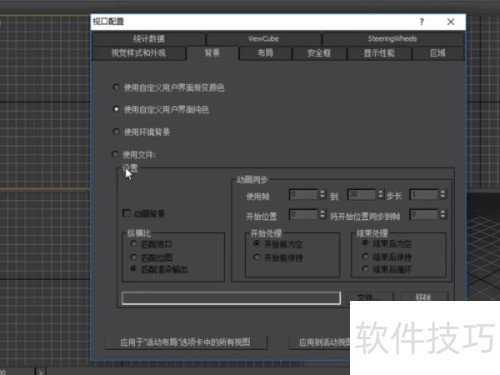The width and height of the screenshot is (500, 375).
Task: Select 使用自定义用户界面纯色 radio option
Action: [116, 109]
